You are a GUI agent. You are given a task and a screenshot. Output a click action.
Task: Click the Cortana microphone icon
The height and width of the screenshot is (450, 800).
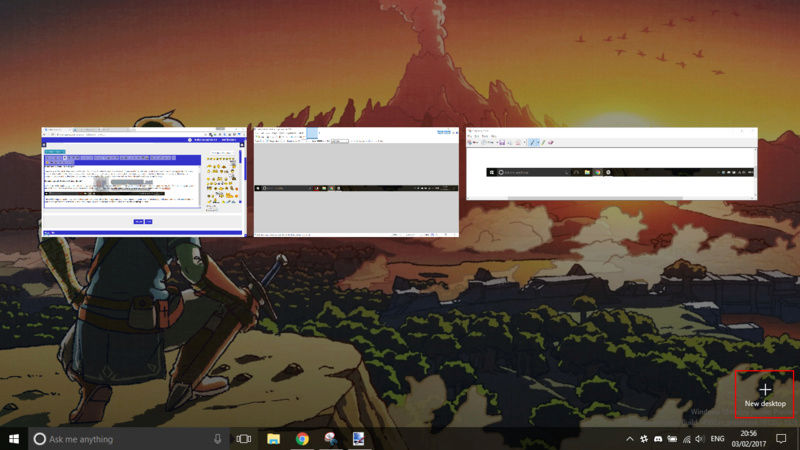[217, 439]
